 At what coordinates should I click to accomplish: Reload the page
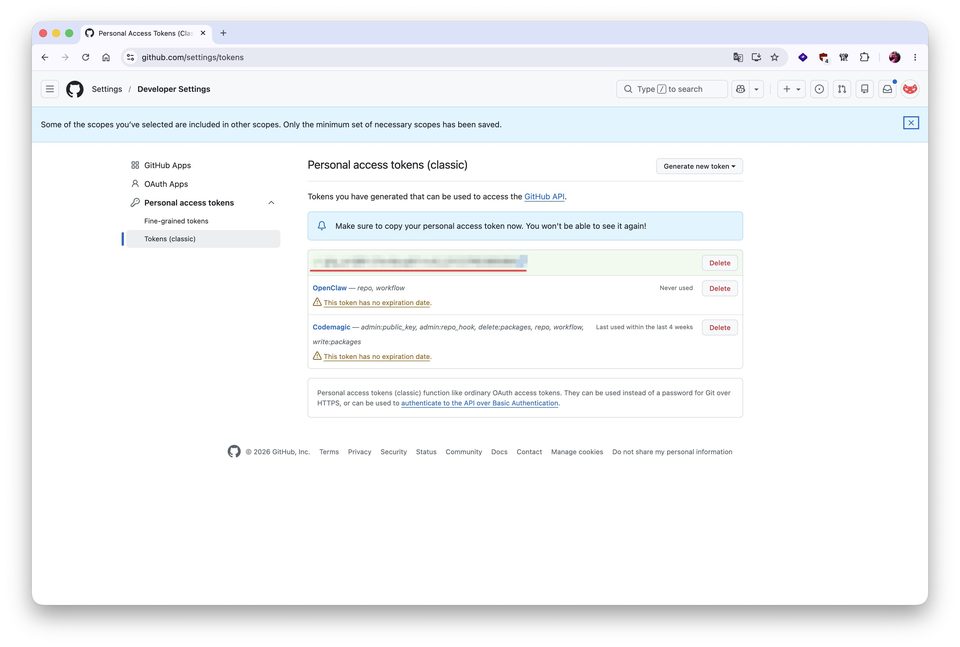click(85, 57)
